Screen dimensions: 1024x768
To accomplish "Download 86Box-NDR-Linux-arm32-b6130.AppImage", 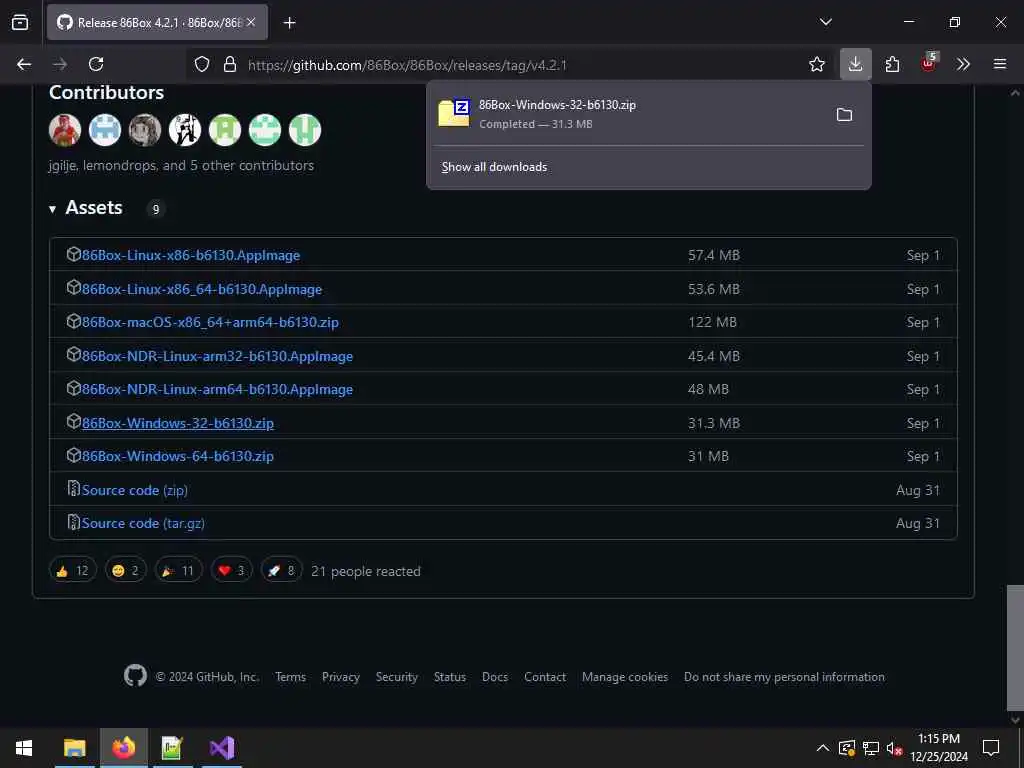I will pos(217,357).
